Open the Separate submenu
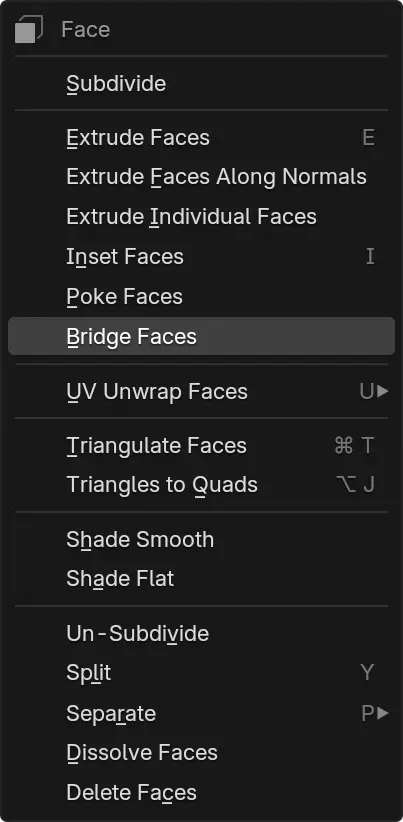 pos(201,713)
